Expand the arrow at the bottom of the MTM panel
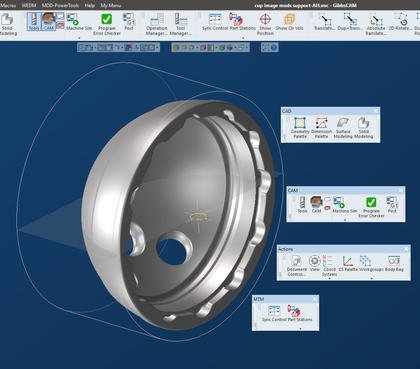 (300, 328)
